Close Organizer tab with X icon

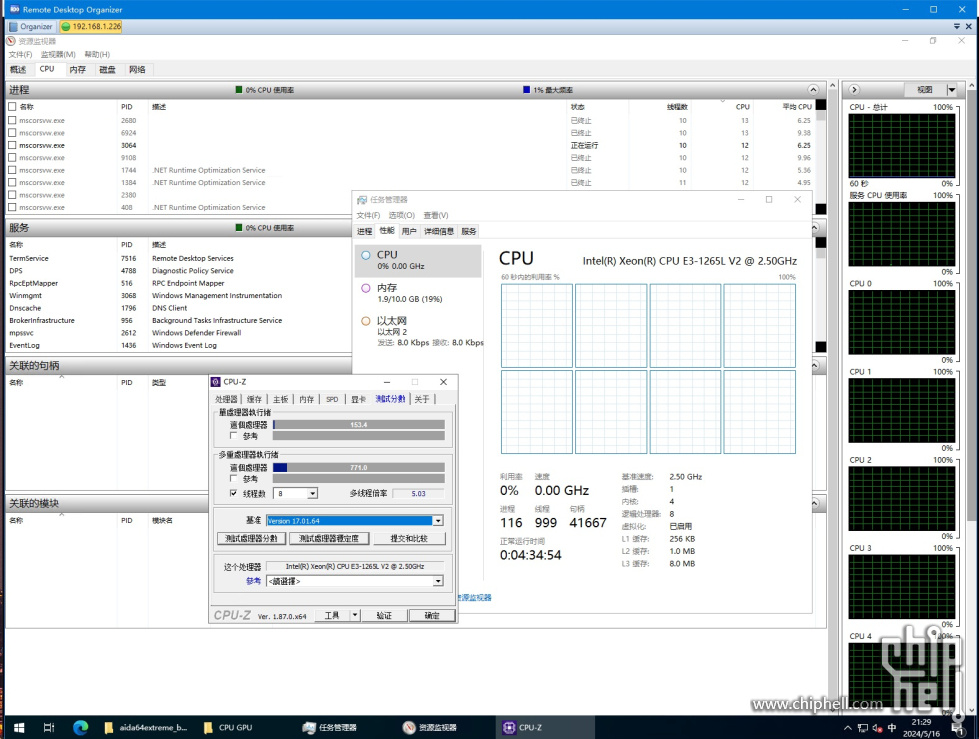[969, 26]
